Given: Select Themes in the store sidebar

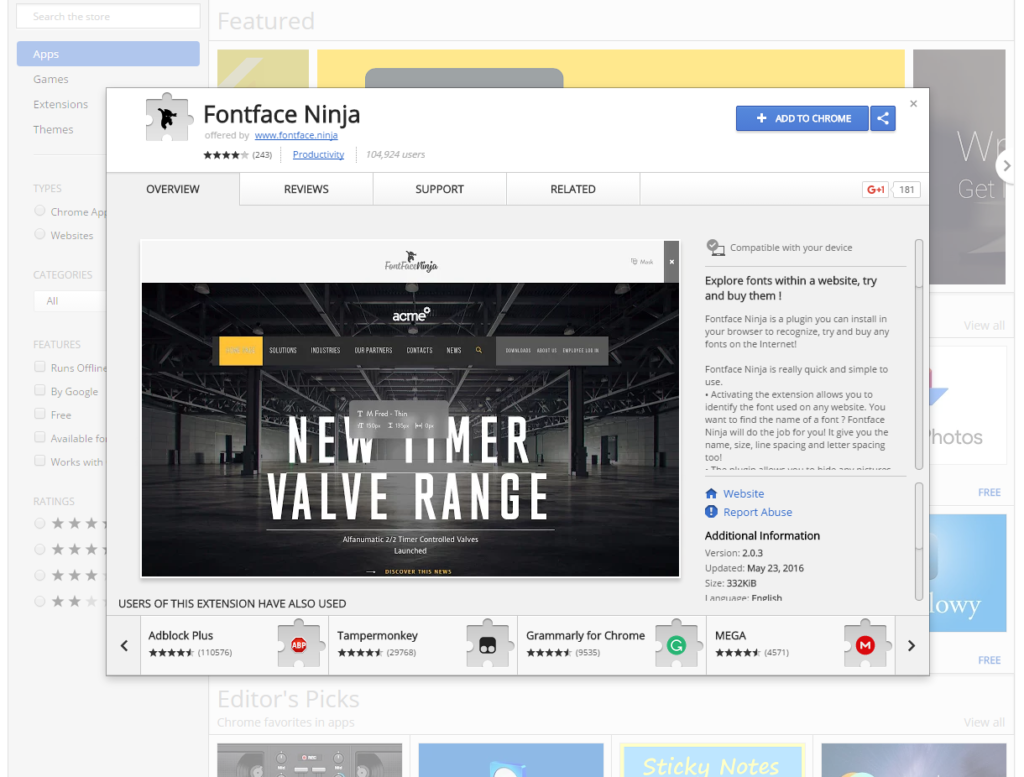Looking at the screenshot, I should 53,129.
